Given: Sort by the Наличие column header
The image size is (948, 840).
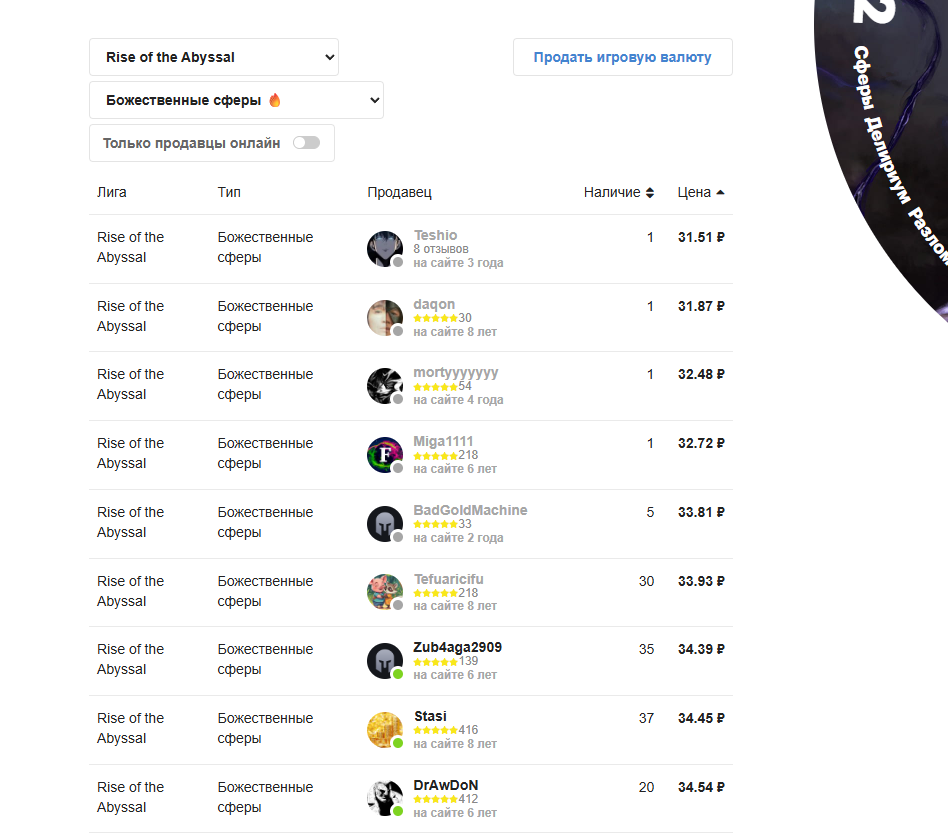Looking at the screenshot, I should [x=618, y=192].
